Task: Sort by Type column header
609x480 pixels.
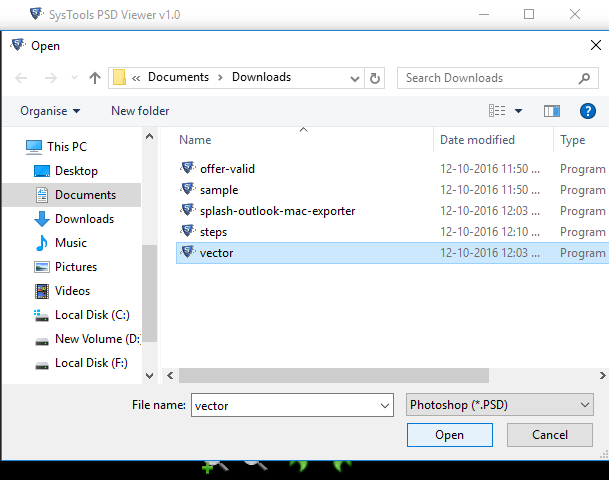Action: pyautogui.click(x=572, y=140)
